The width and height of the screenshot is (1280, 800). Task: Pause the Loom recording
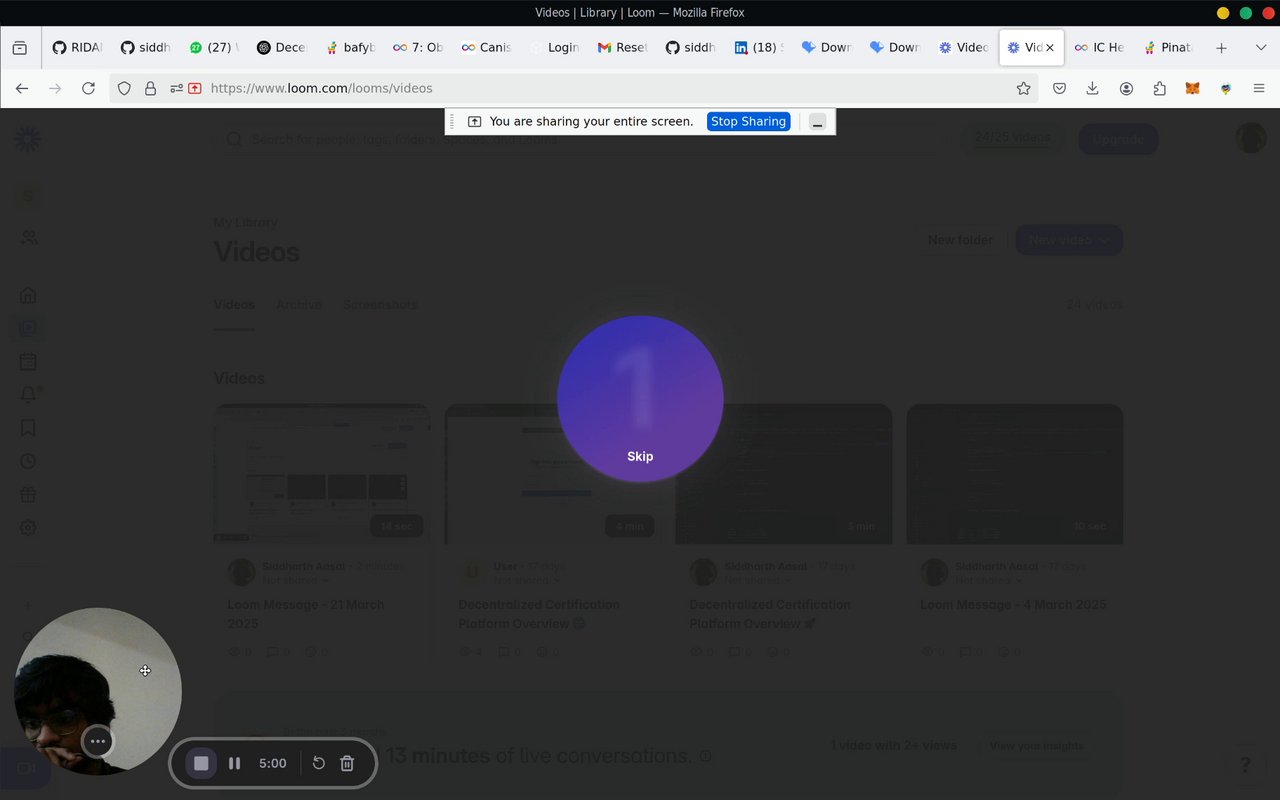234,763
